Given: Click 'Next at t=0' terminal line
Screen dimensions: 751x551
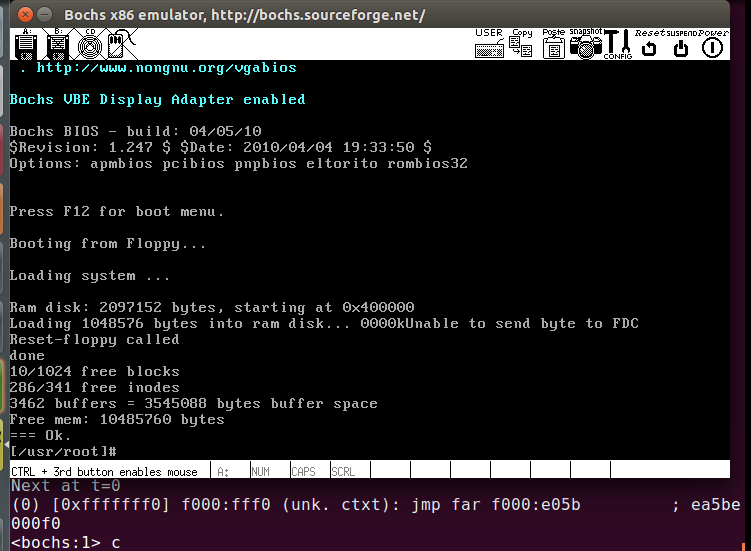Looking at the screenshot, I should [66, 486].
